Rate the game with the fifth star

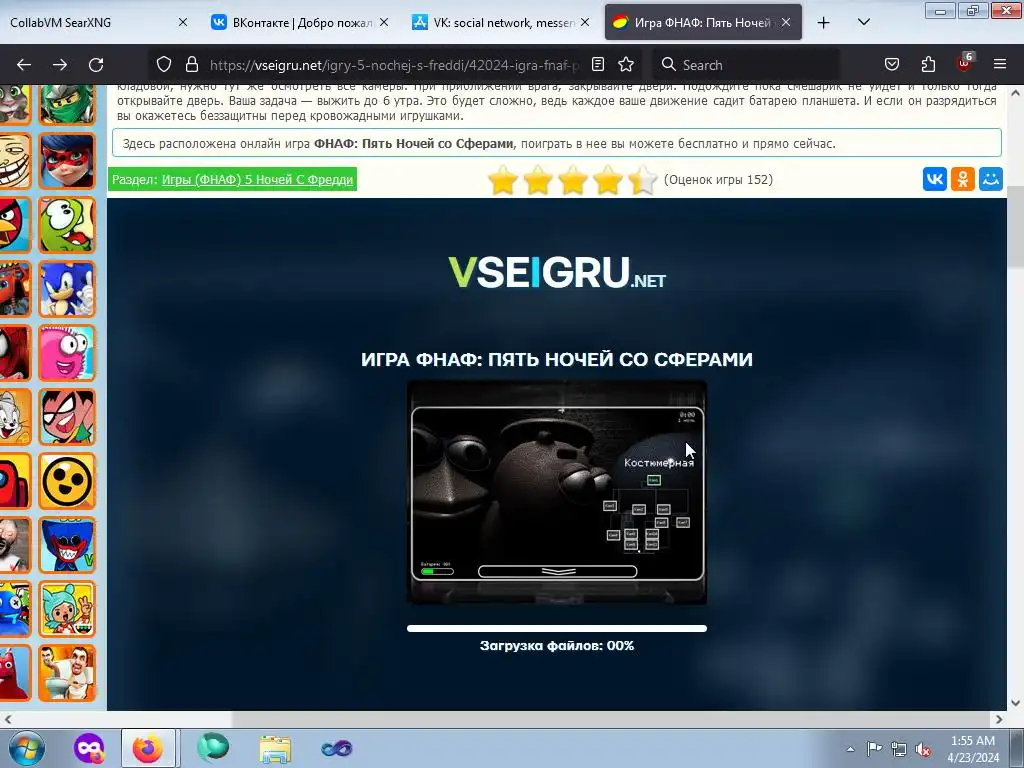coord(643,180)
